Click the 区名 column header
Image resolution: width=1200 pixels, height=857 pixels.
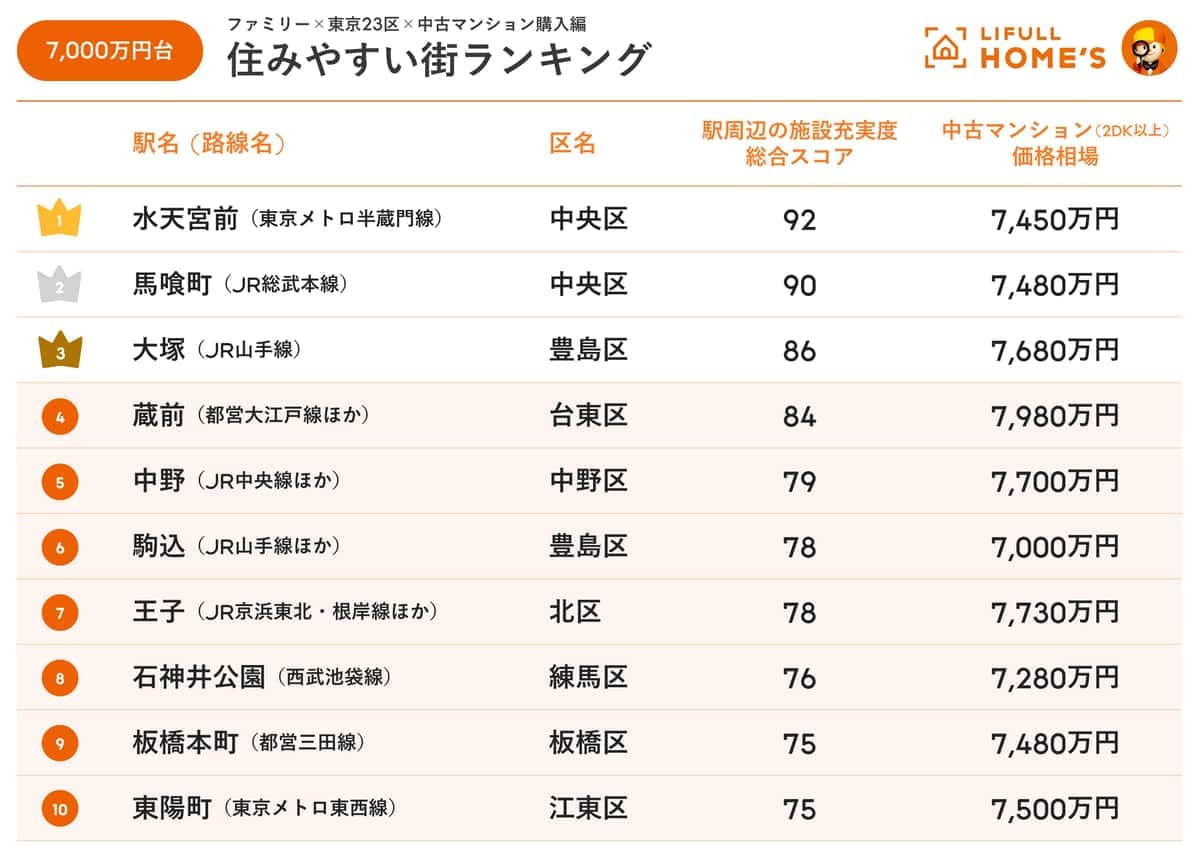(573, 144)
